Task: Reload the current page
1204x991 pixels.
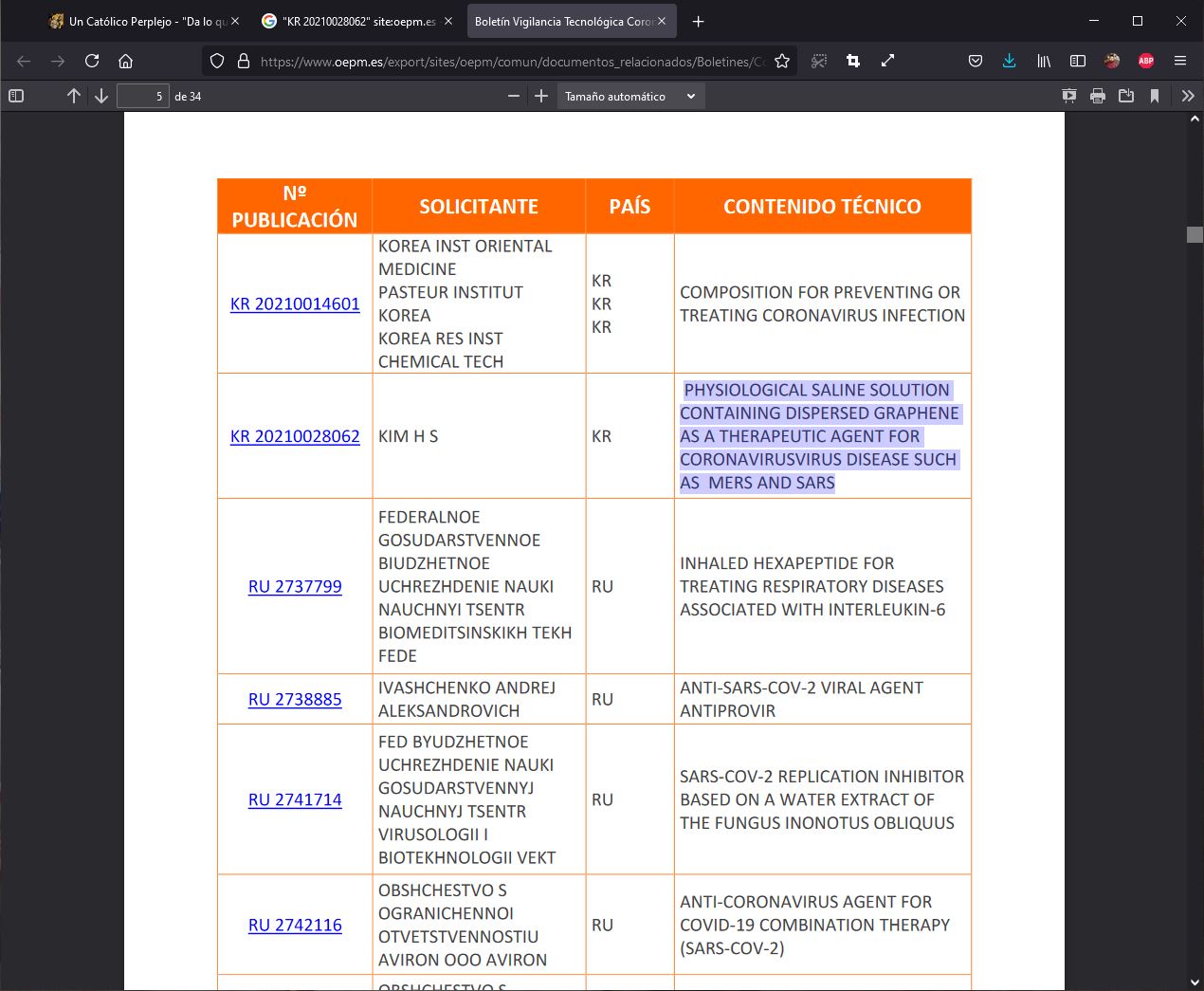Action: pyautogui.click(x=92, y=61)
